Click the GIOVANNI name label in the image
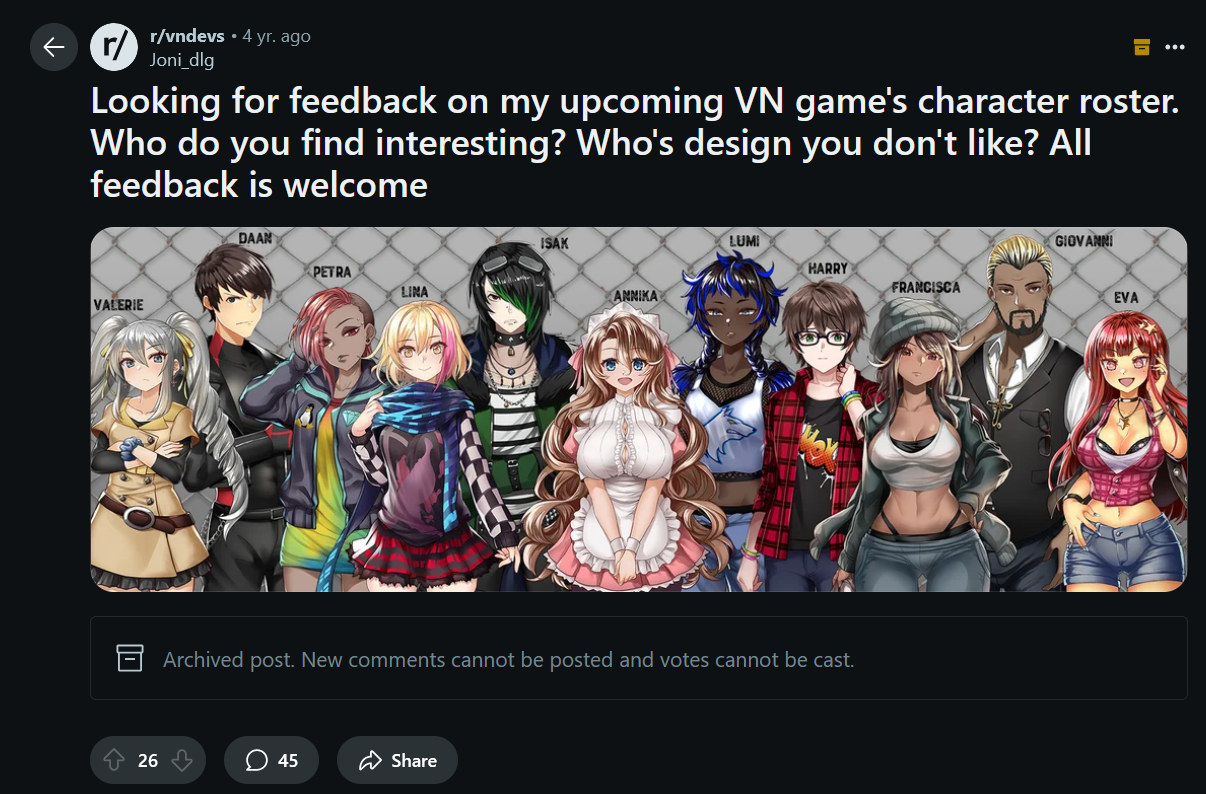Image resolution: width=1206 pixels, height=794 pixels. 1083,242
